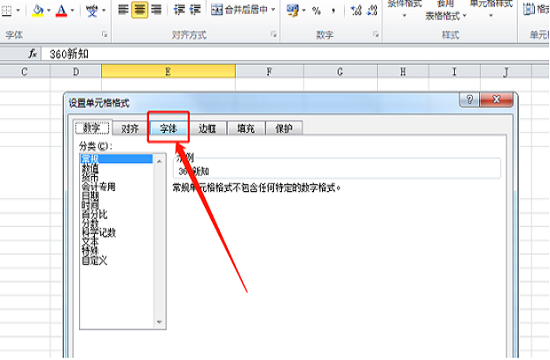Click the red font color A icon
Viewport: 550px width, 360px height.
(61, 11)
